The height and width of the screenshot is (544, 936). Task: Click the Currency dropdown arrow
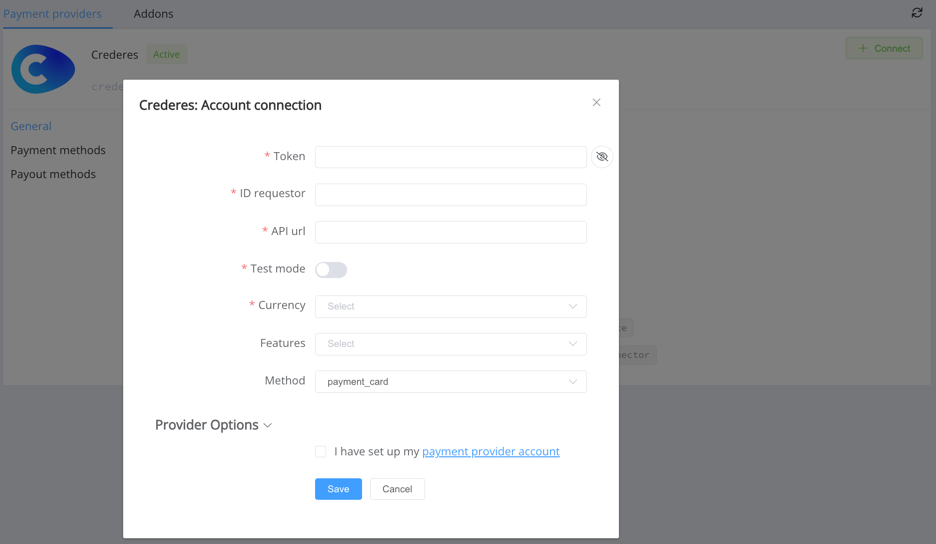(x=573, y=307)
